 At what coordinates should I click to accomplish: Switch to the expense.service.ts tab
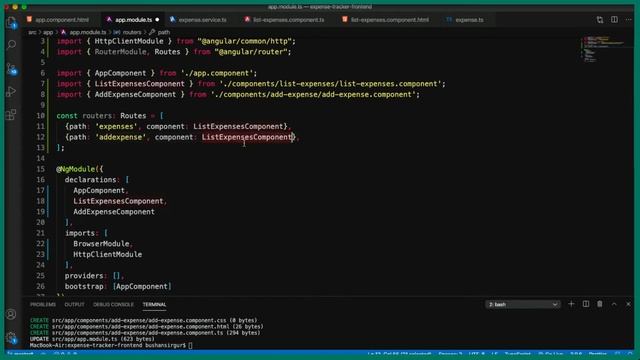(198, 20)
